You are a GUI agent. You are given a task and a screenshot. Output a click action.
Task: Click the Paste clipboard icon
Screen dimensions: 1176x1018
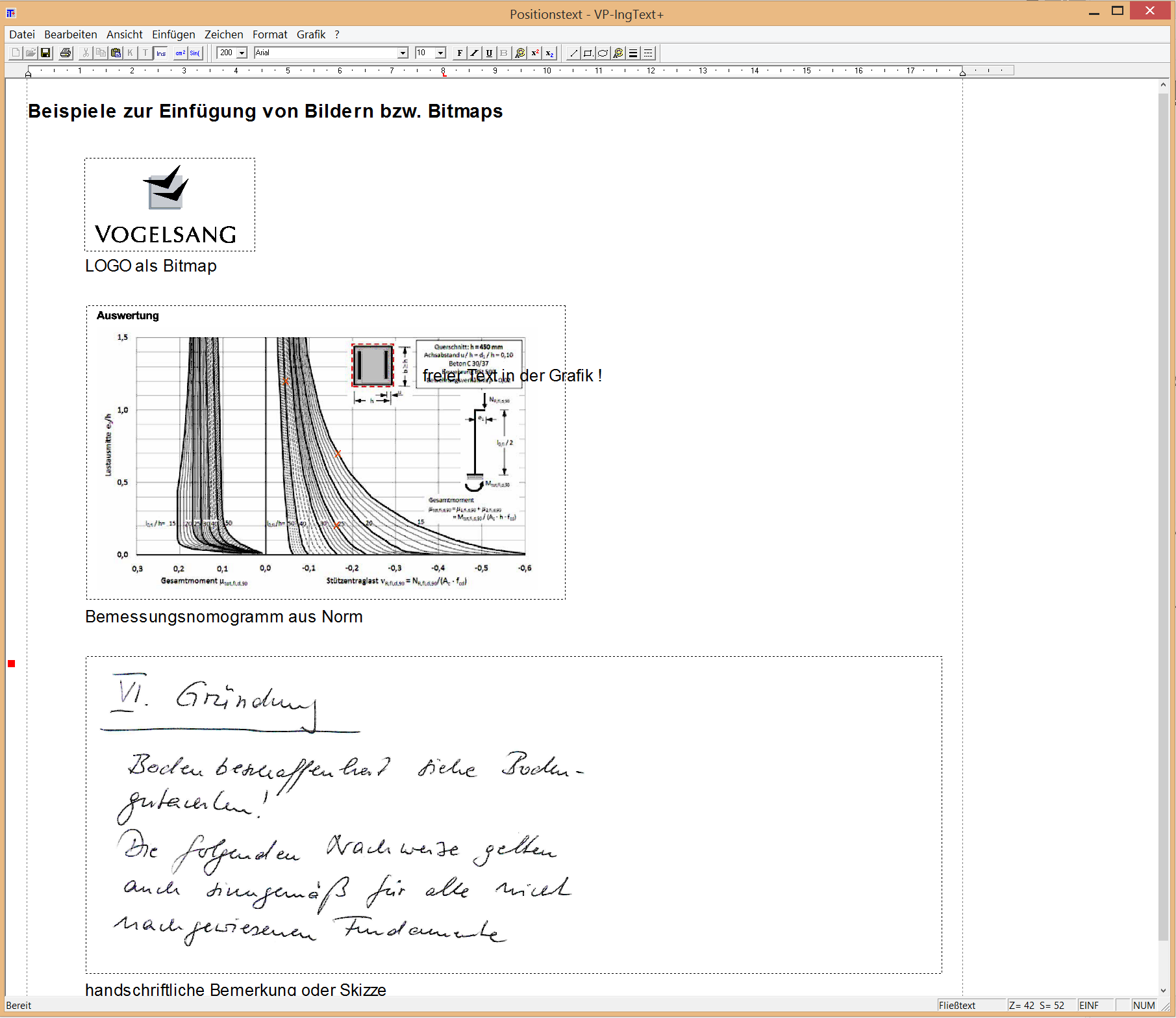[x=116, y=53]
